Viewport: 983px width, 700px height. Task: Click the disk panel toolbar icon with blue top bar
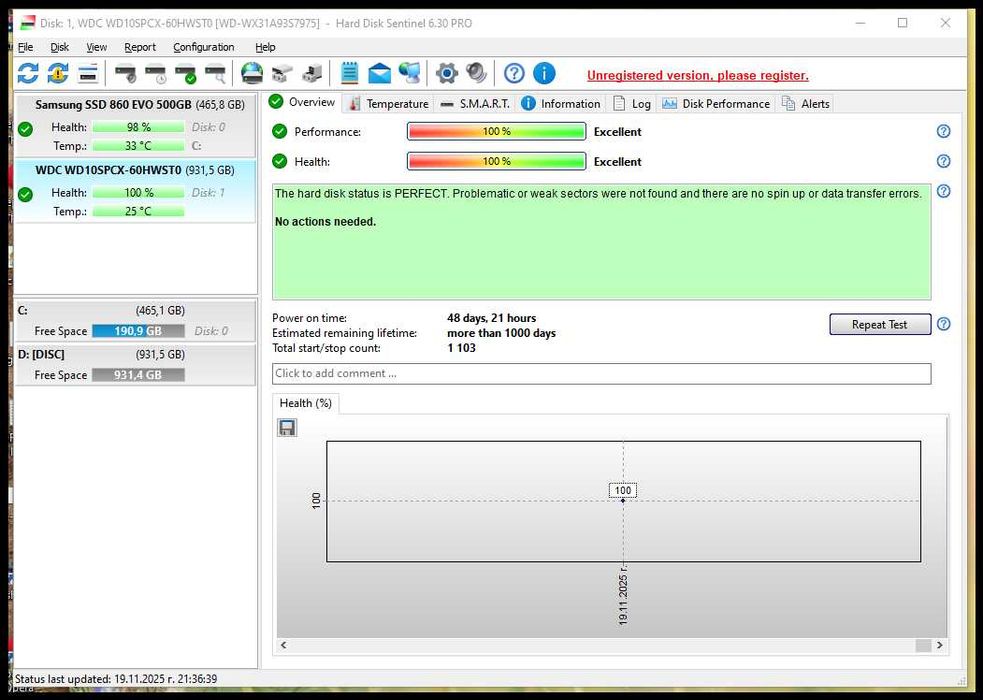[88, 74]
